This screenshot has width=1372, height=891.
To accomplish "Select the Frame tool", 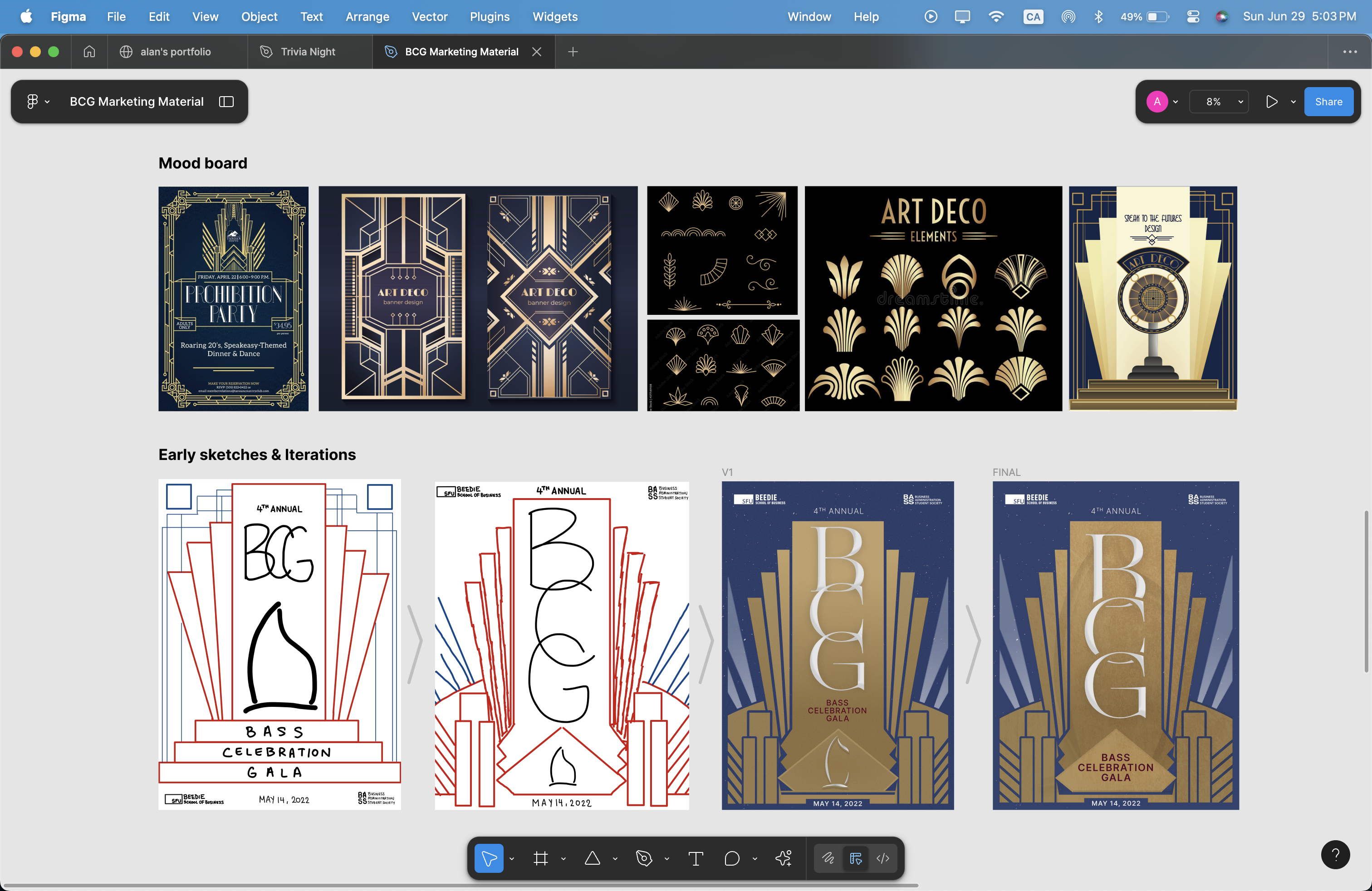I will [540, 858].
